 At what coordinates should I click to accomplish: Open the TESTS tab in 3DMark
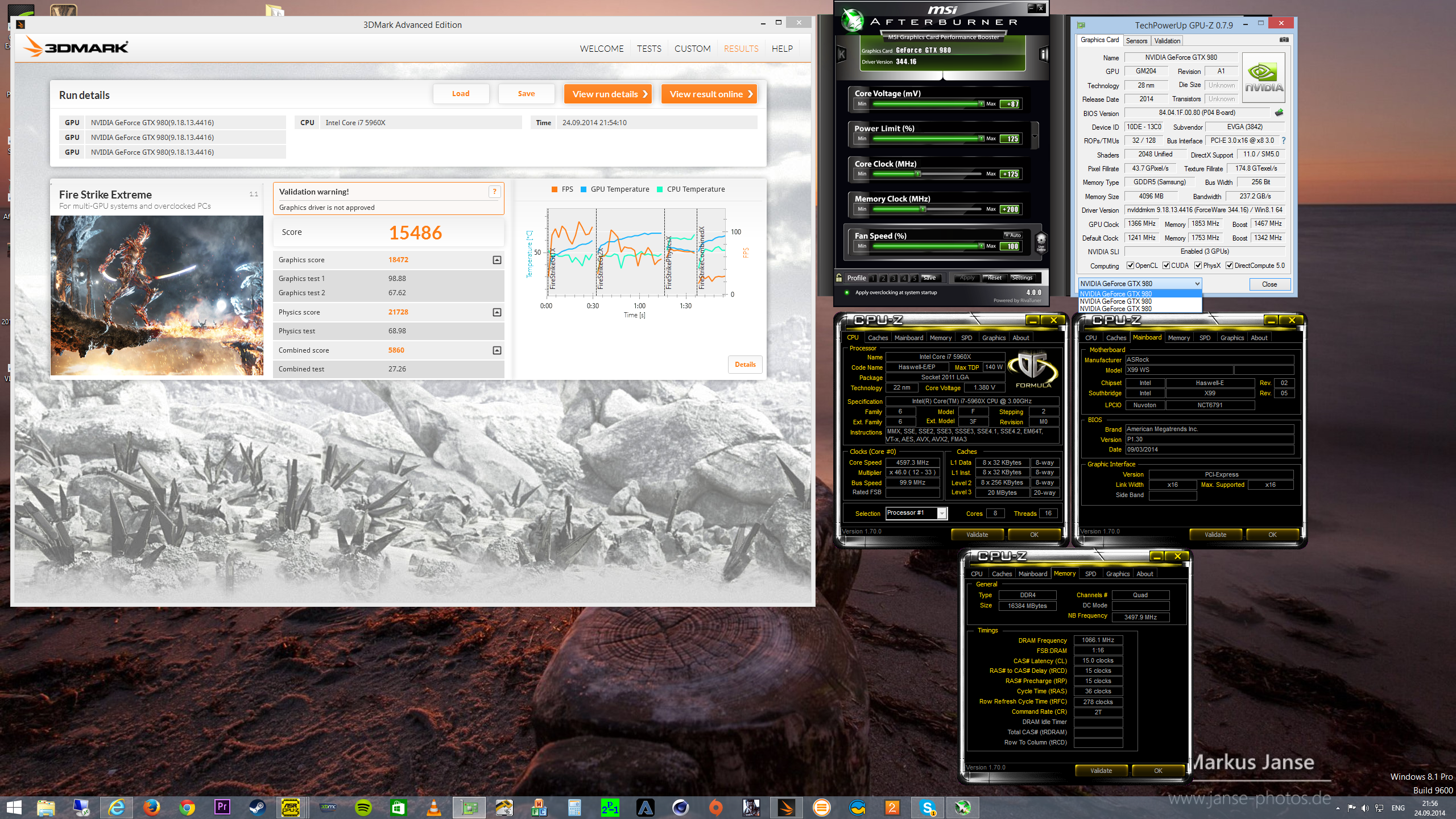tap(649, 49)
